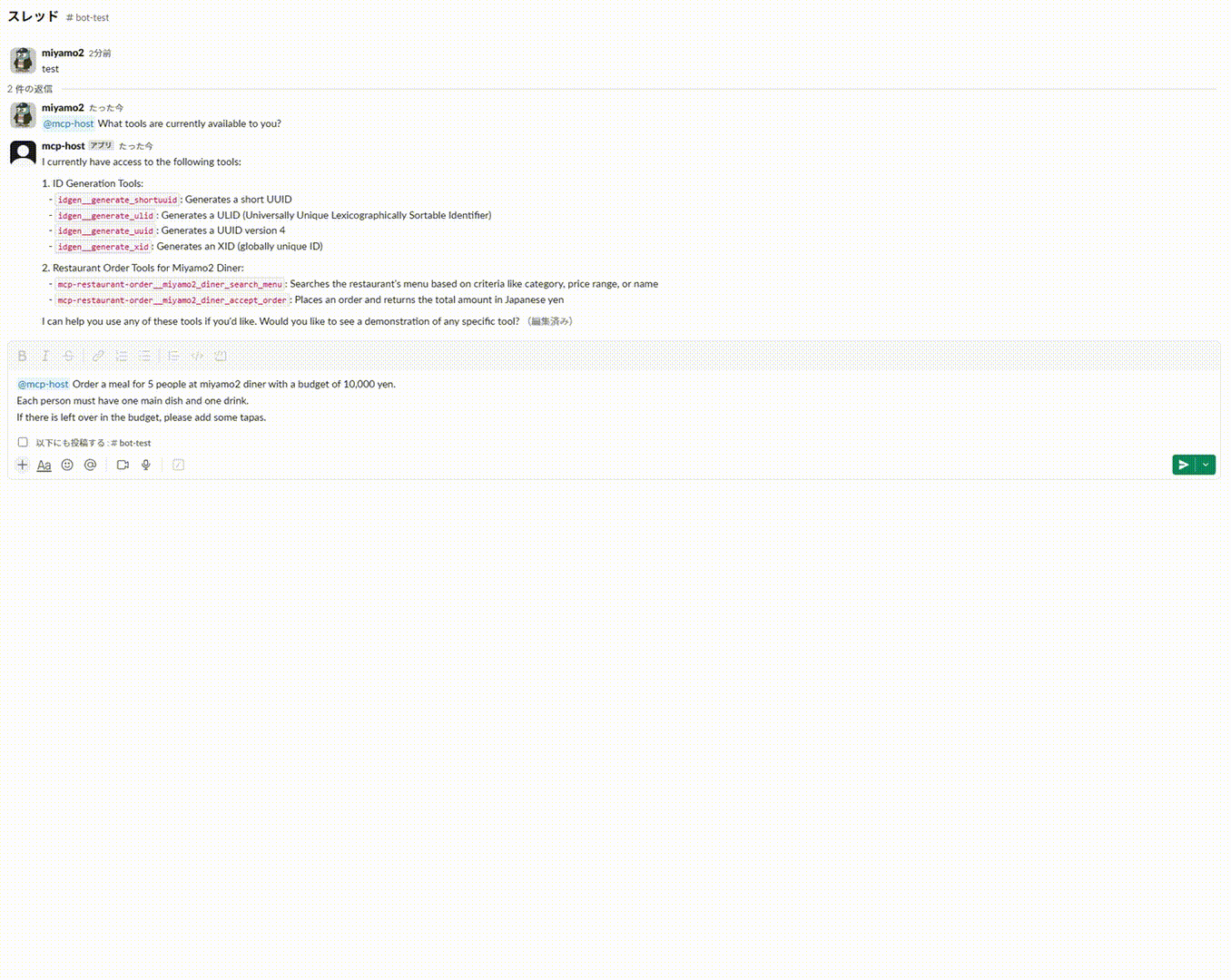Open the emoji picker
The height and width of the screenshot is (980, 1231).
coord(67,465)
